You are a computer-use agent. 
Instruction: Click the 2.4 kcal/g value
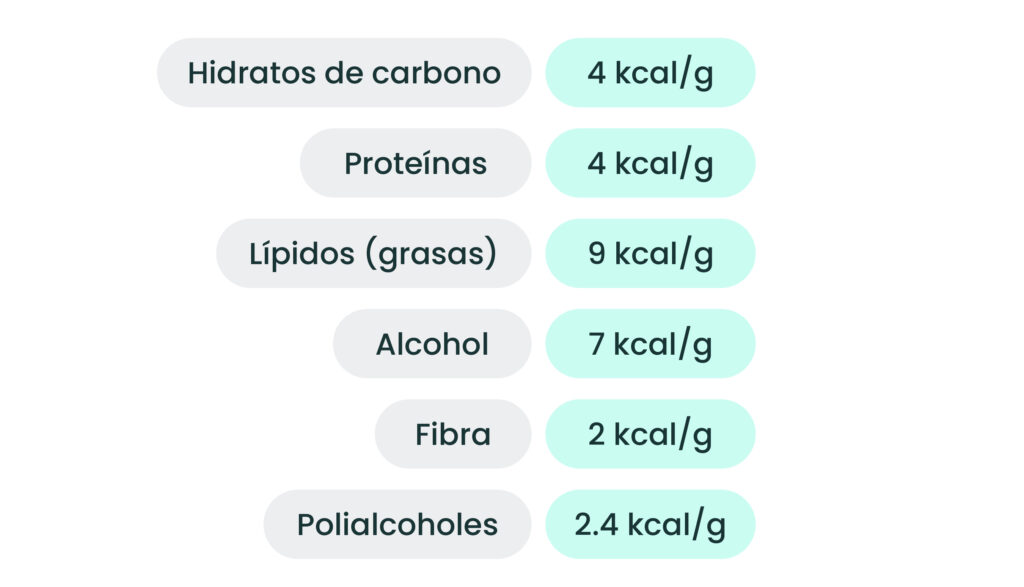coord(650,524)
